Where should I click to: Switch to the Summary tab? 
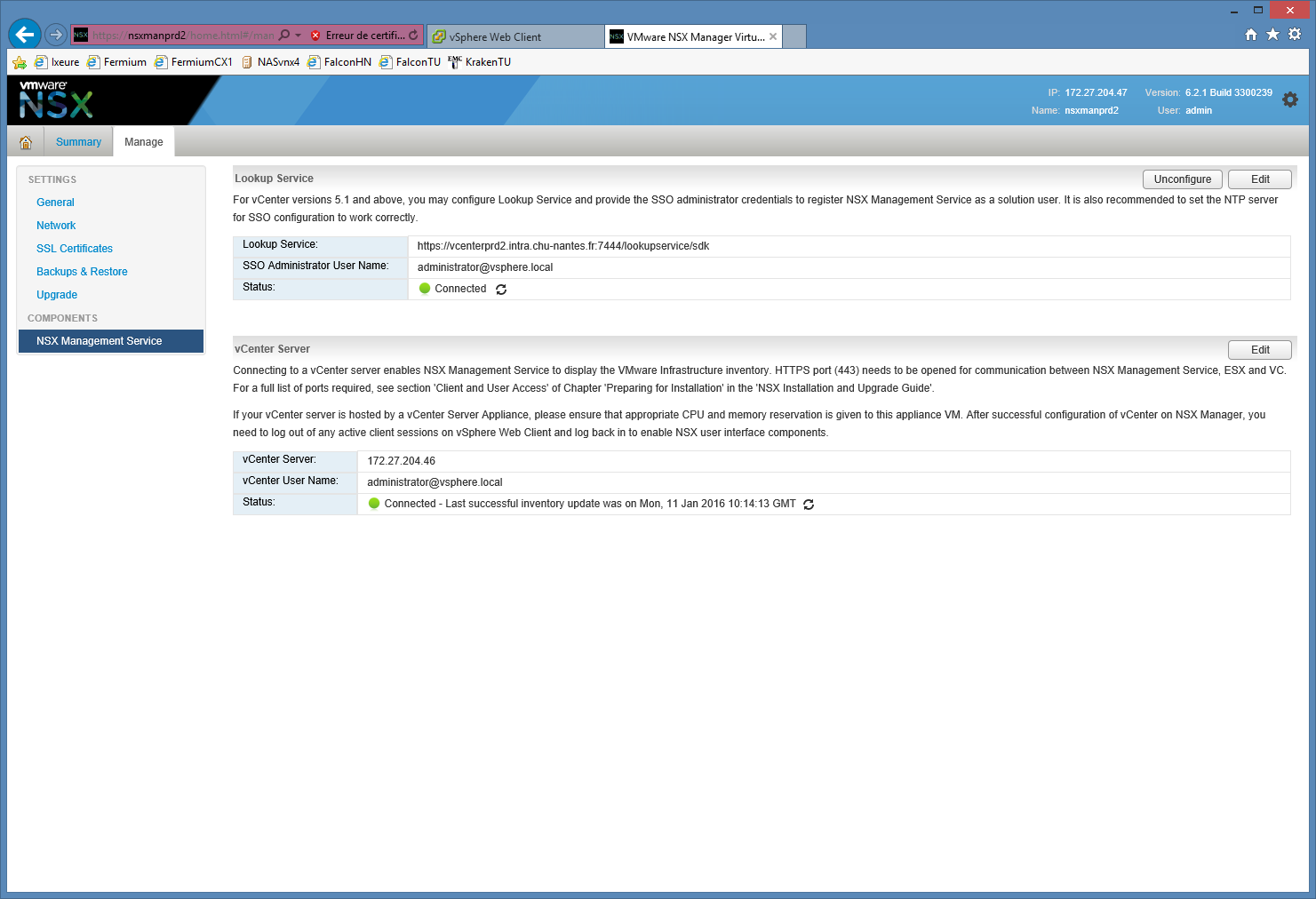pos(78,142)
